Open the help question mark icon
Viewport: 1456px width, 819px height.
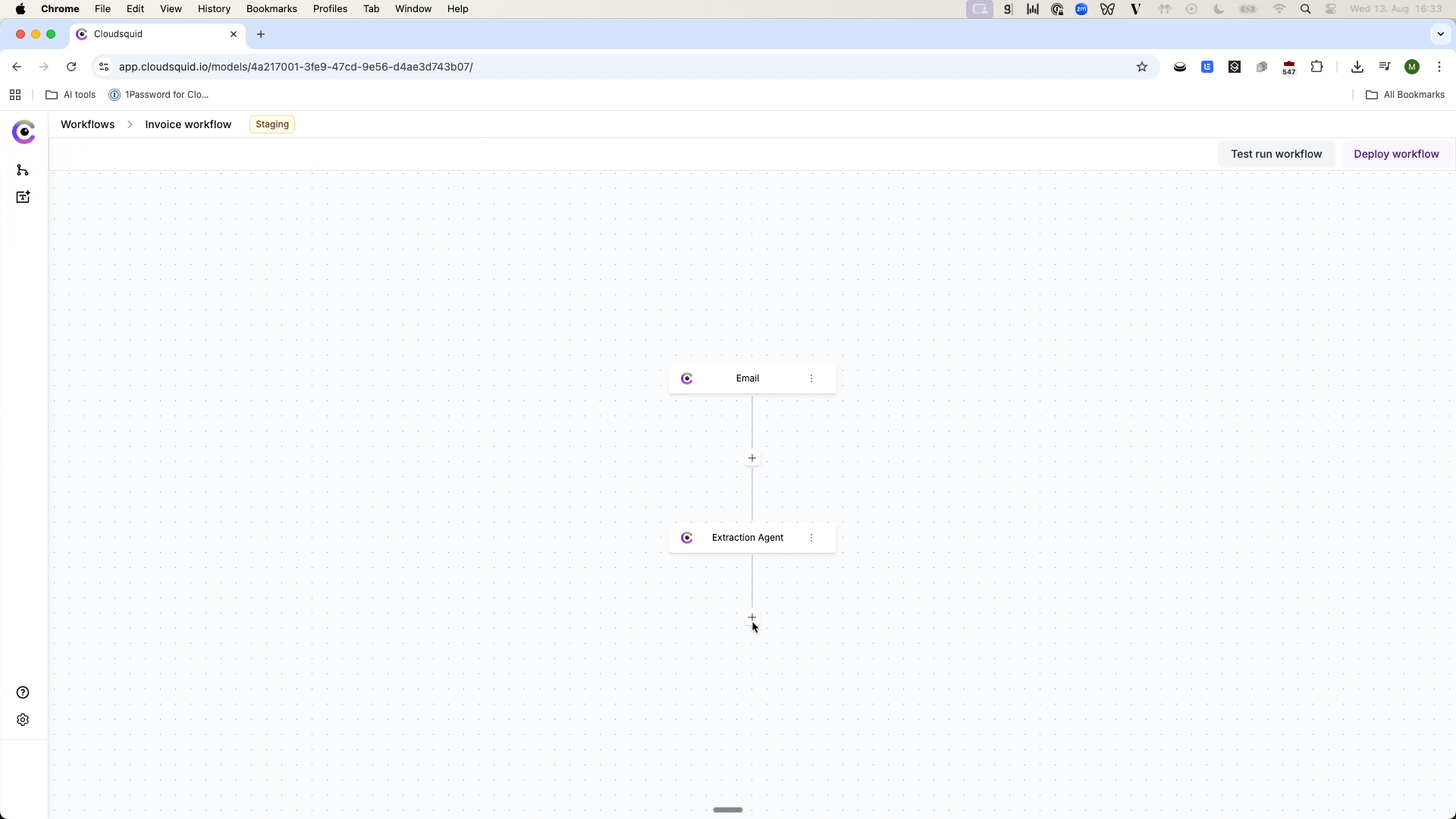(x=23, y=692)
